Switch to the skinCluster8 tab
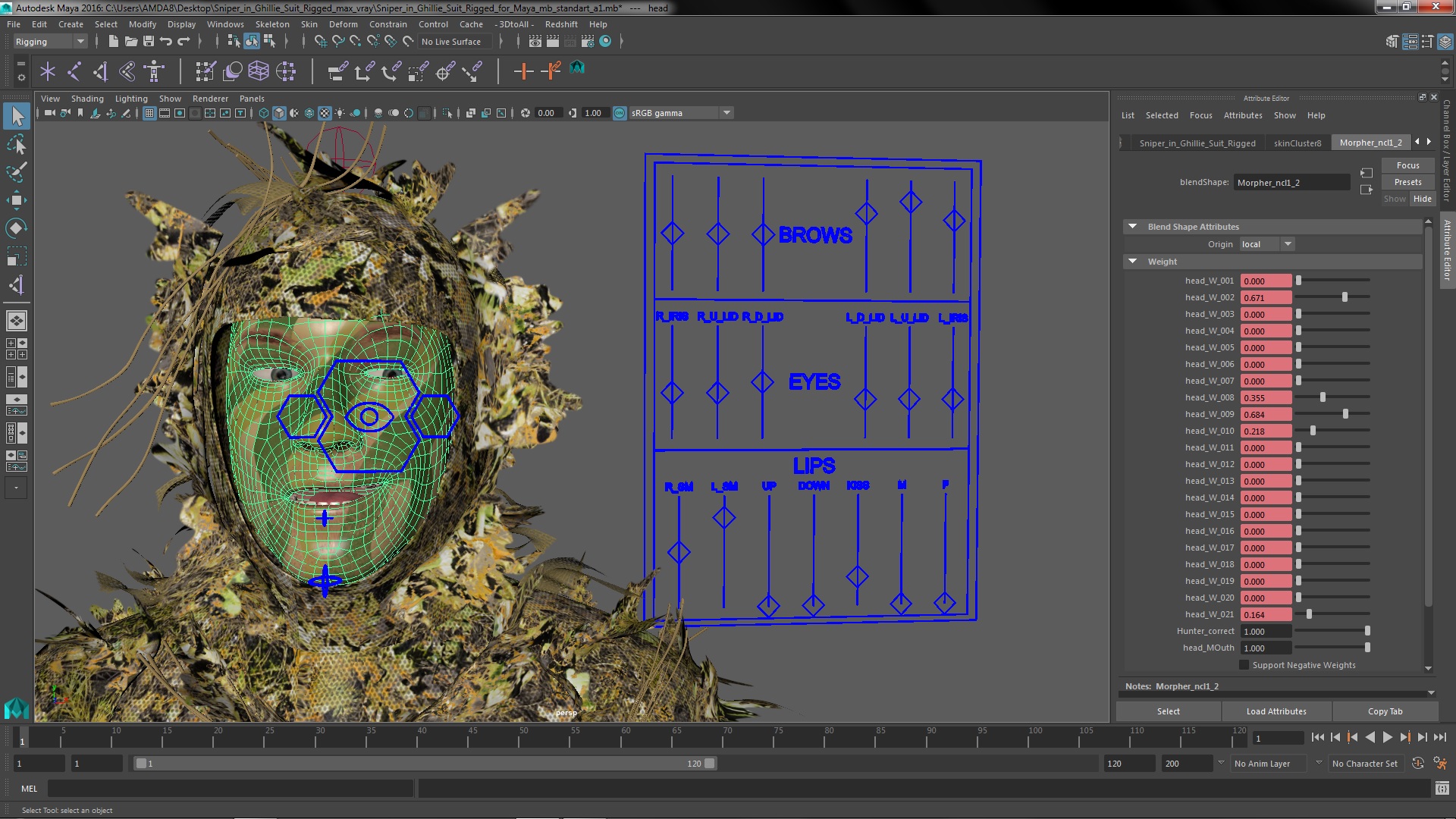 (x=1297, y=143)
